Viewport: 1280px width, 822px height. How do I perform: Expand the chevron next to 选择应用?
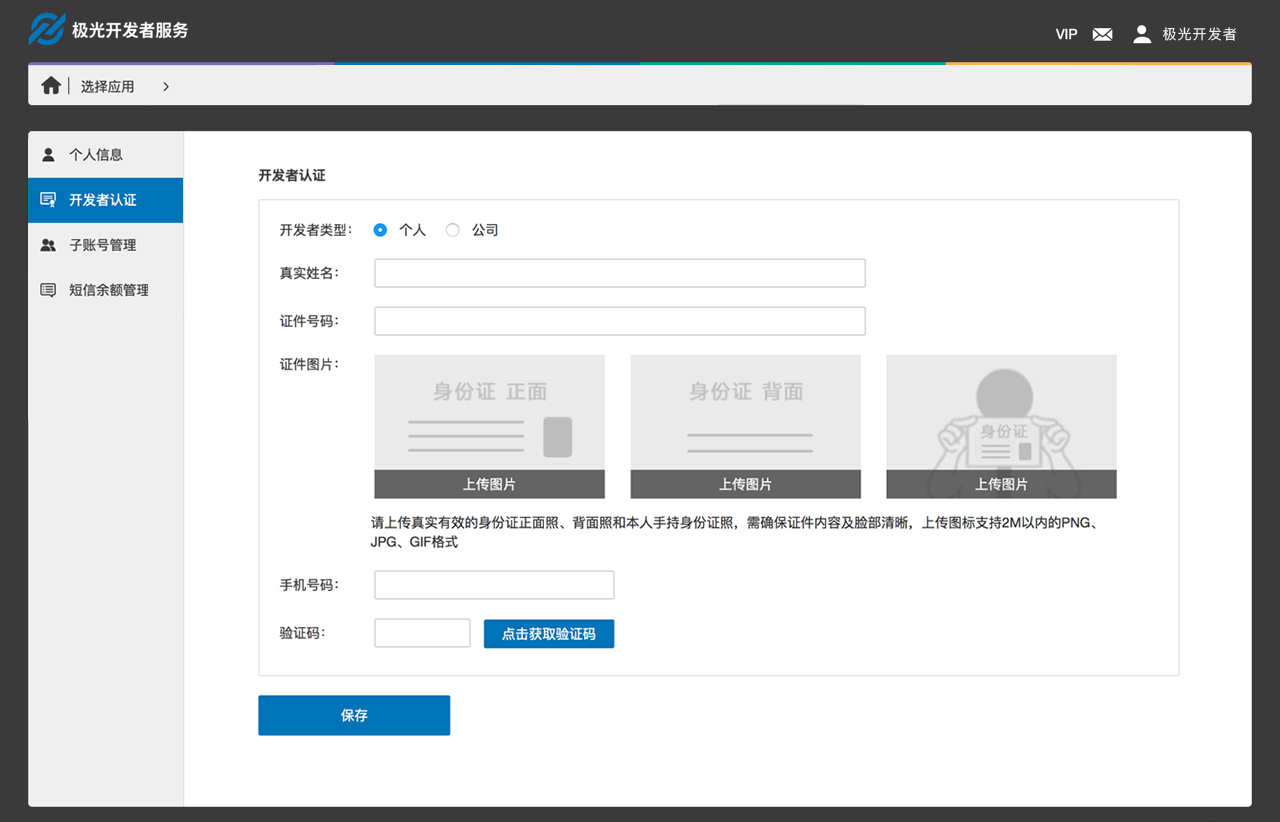click(166, 87)
